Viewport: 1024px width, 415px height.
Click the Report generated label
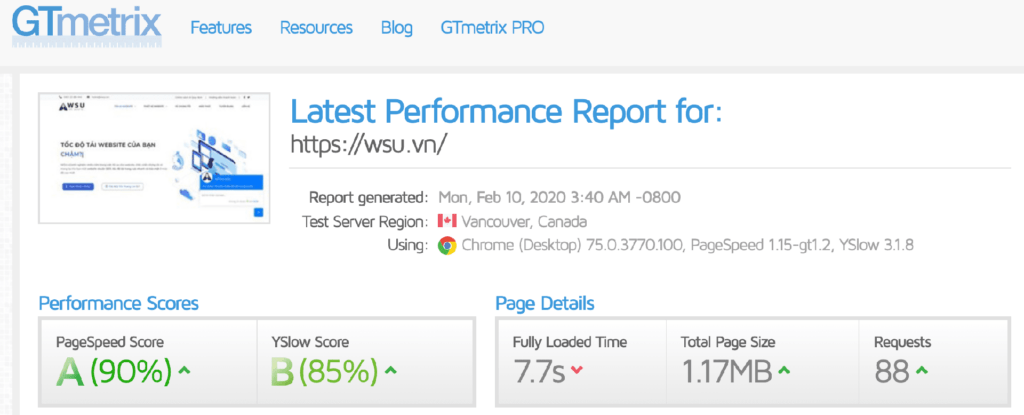(369, 197)
